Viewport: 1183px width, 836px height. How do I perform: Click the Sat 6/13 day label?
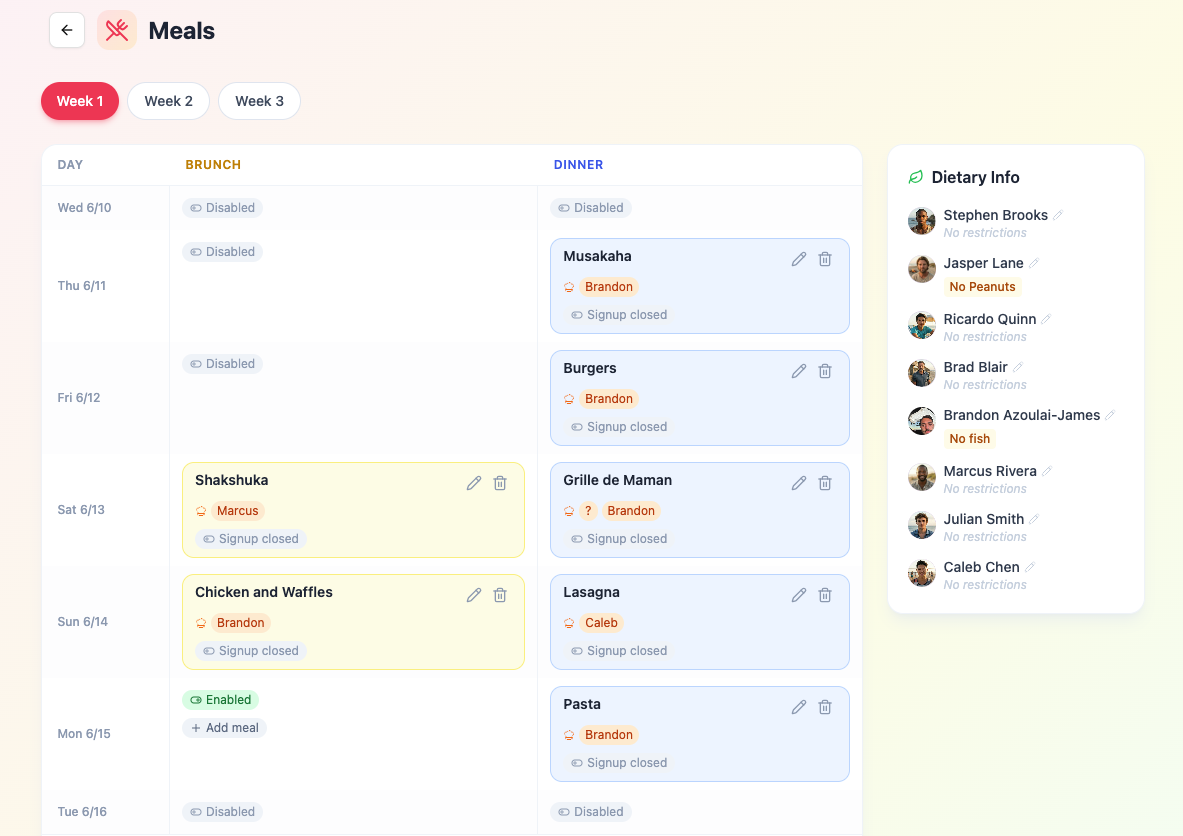(x=81, y=509)
